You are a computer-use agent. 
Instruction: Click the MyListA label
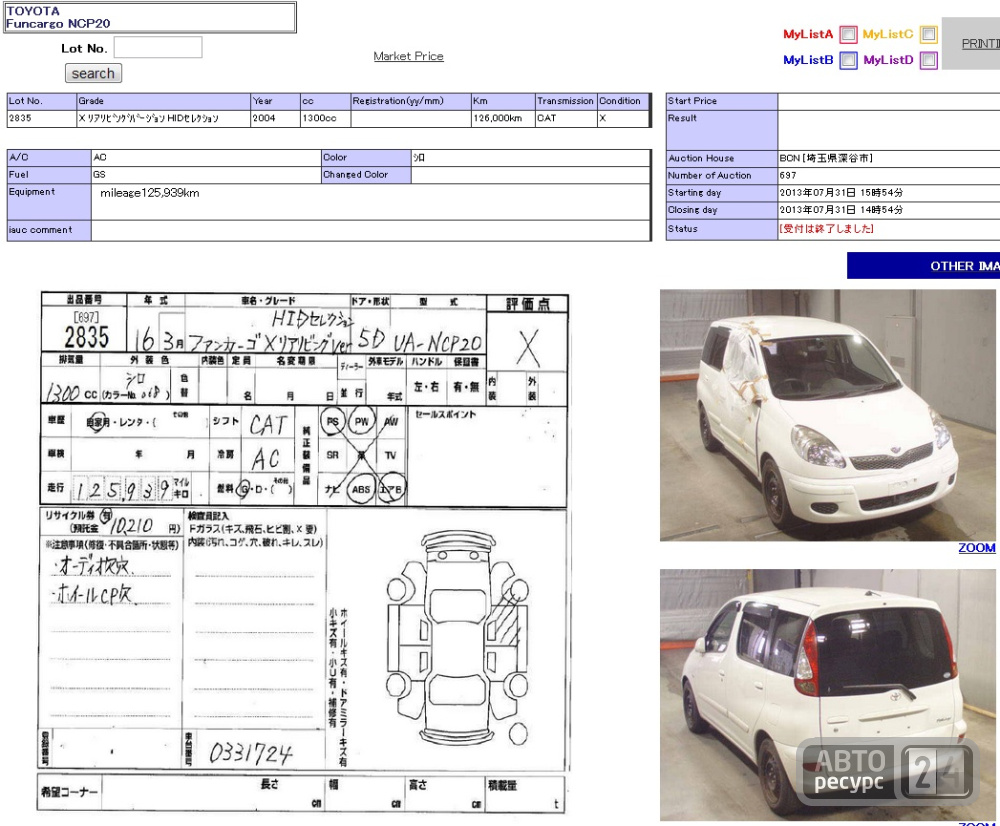pos(808,34)
